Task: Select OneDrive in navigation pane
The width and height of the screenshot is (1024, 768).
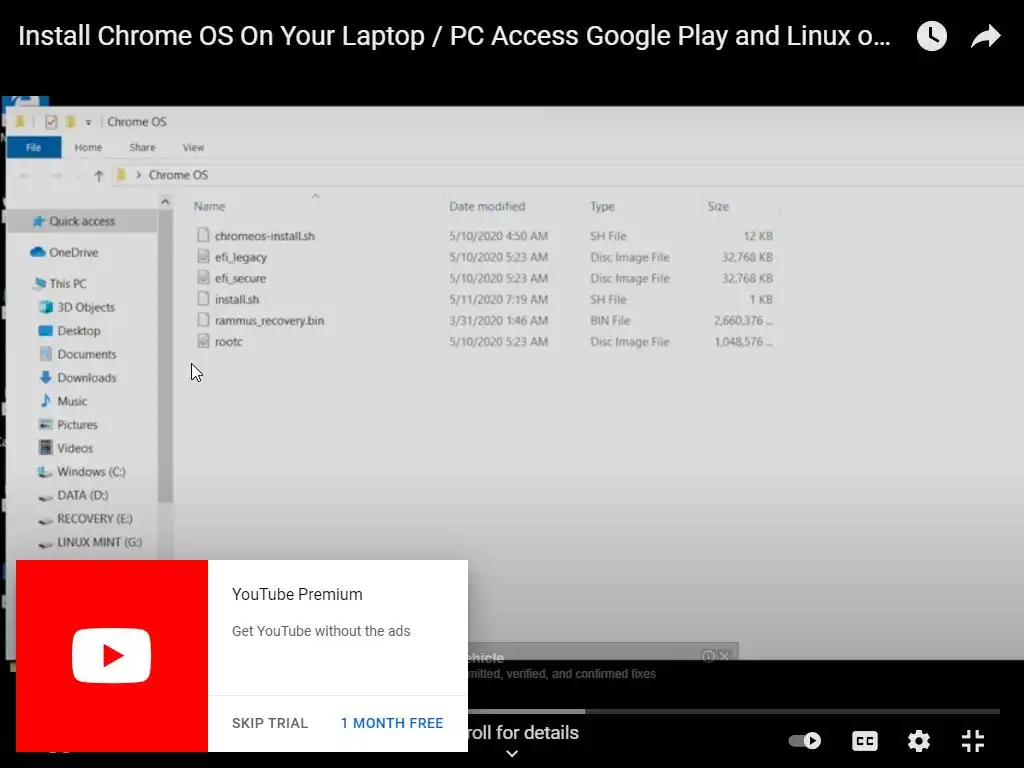Action: (x=73, y=253)
